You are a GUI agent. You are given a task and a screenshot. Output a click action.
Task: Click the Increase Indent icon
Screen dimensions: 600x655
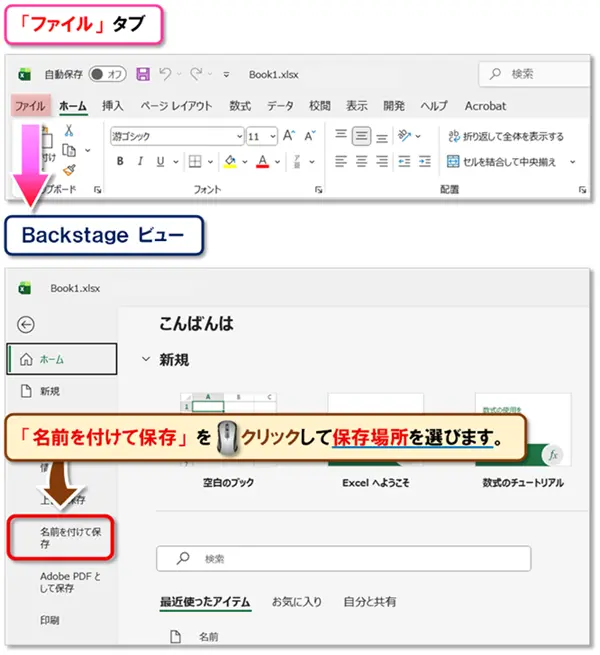coord(425,161)
